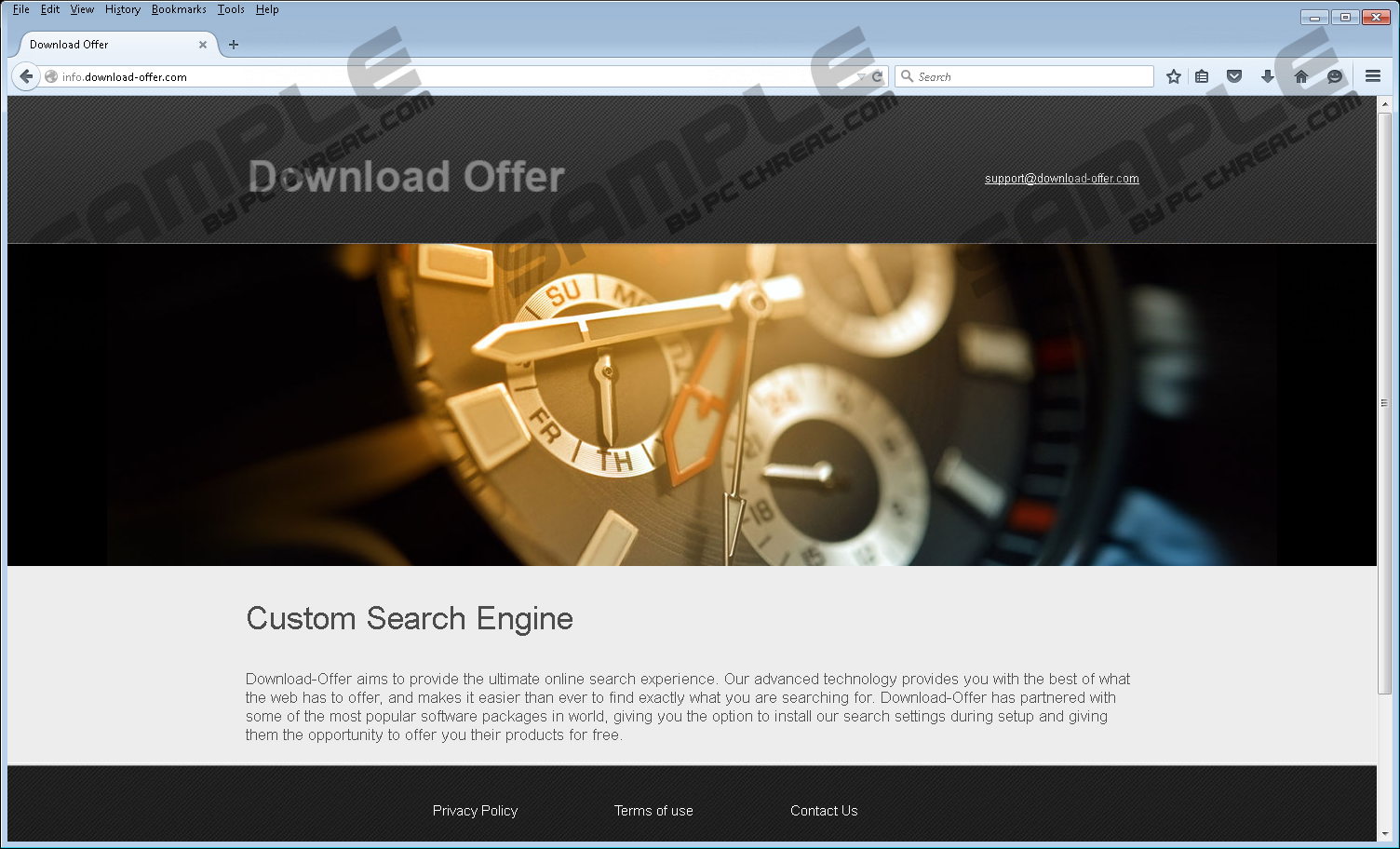
Task: Reload the page with the refresh icon
Action: 877,76
